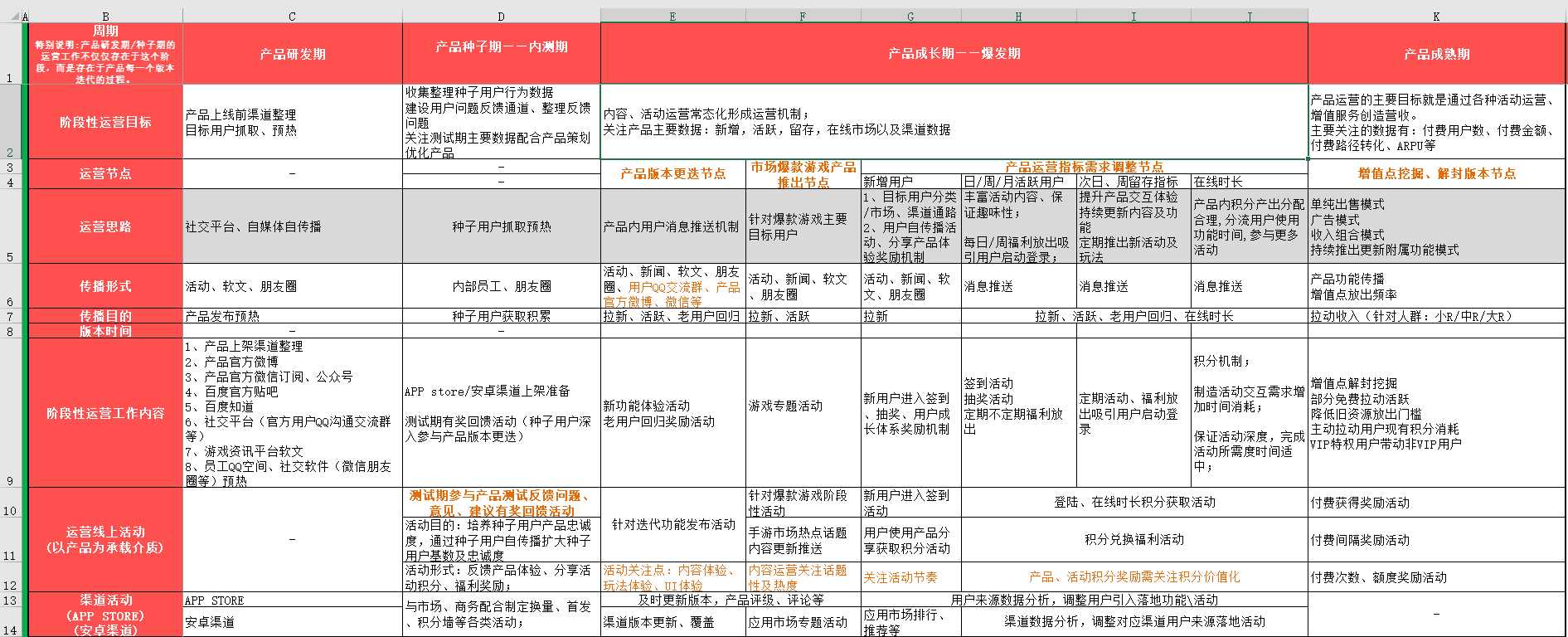
Task: Select the APP STORE cell in row 13
Action: click(x=292, y=600)
